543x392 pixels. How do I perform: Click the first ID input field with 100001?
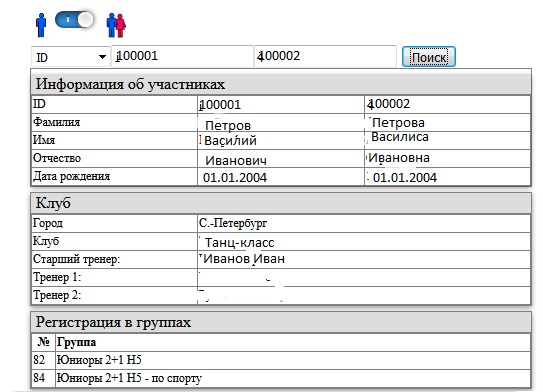(x=182, y=56)
